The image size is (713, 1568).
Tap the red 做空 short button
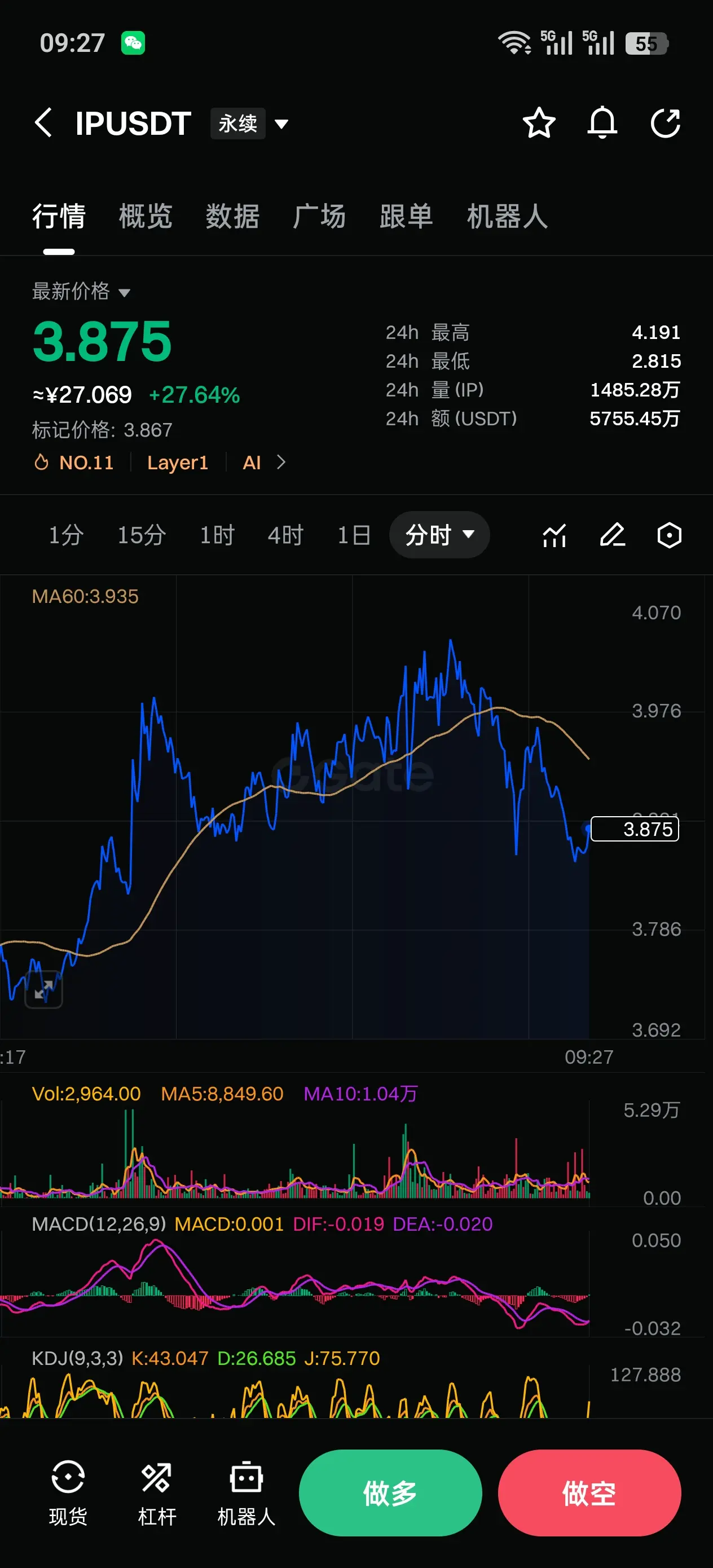(x=589, y=1492)
